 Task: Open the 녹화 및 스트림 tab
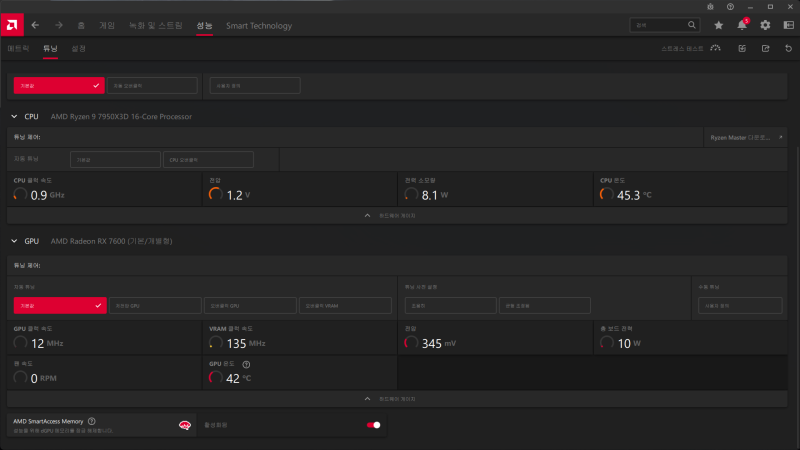[156, 26]
